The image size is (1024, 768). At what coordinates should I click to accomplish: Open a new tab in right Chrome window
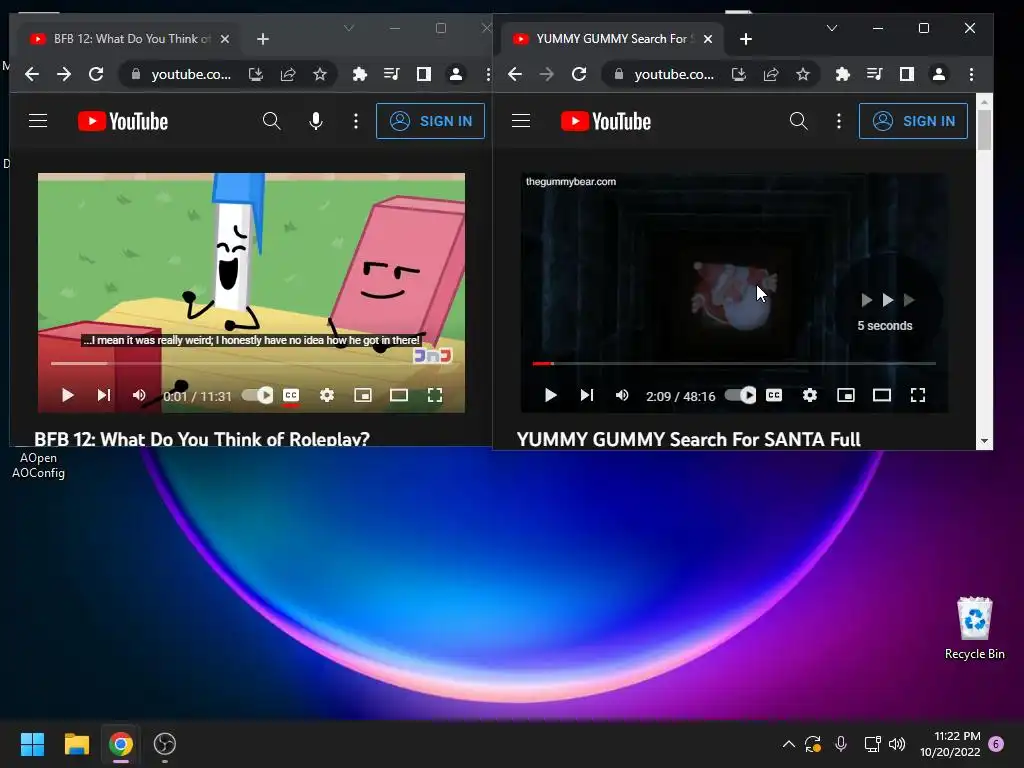pos(746,39)
